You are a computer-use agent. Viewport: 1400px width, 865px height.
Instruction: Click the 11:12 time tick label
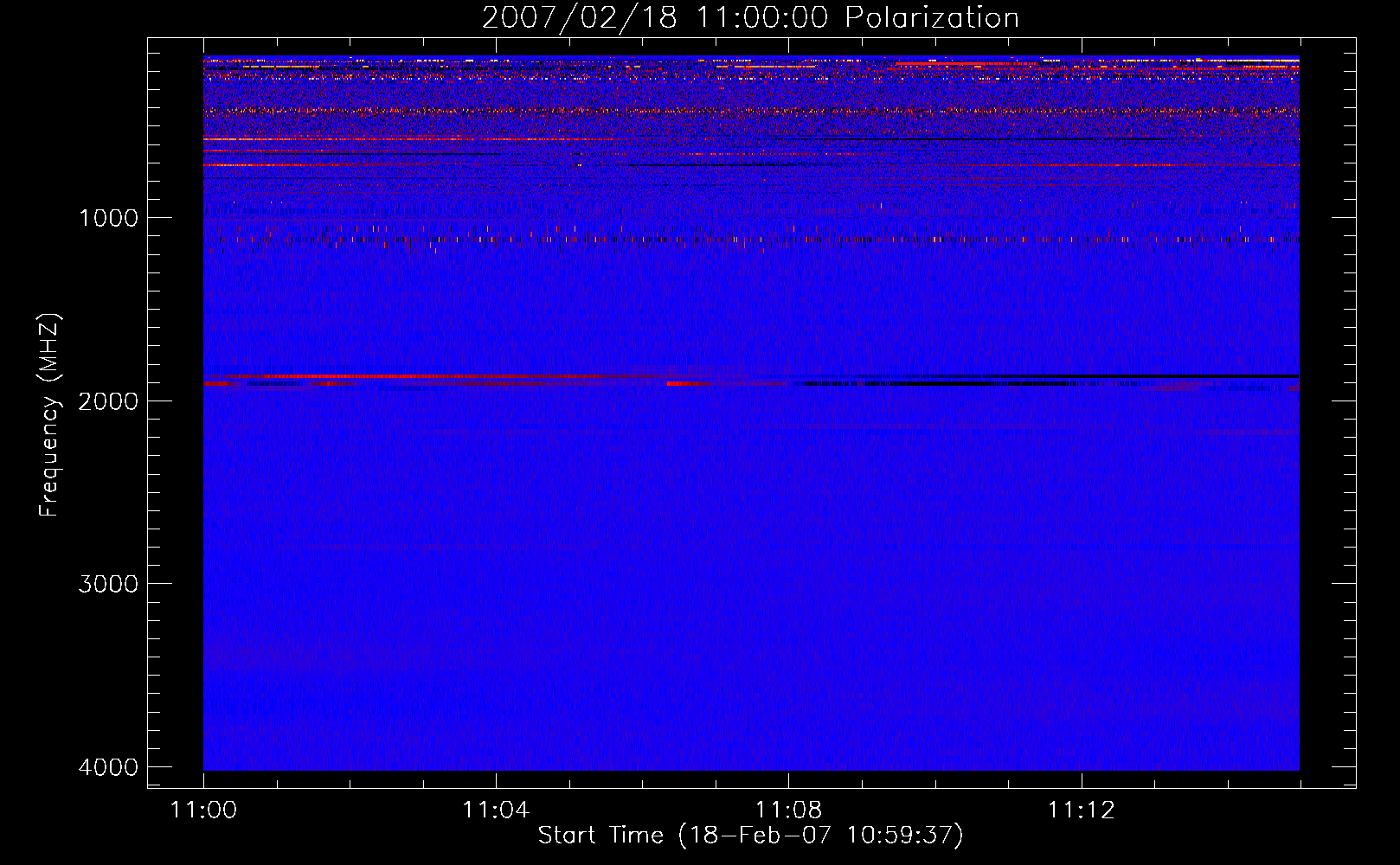click(x=1082, y=811)
